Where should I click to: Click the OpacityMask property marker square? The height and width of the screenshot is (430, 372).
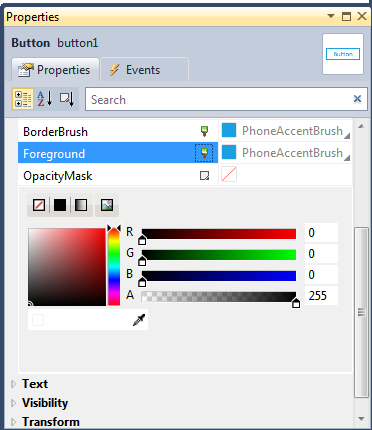click(x=204, y=176)
